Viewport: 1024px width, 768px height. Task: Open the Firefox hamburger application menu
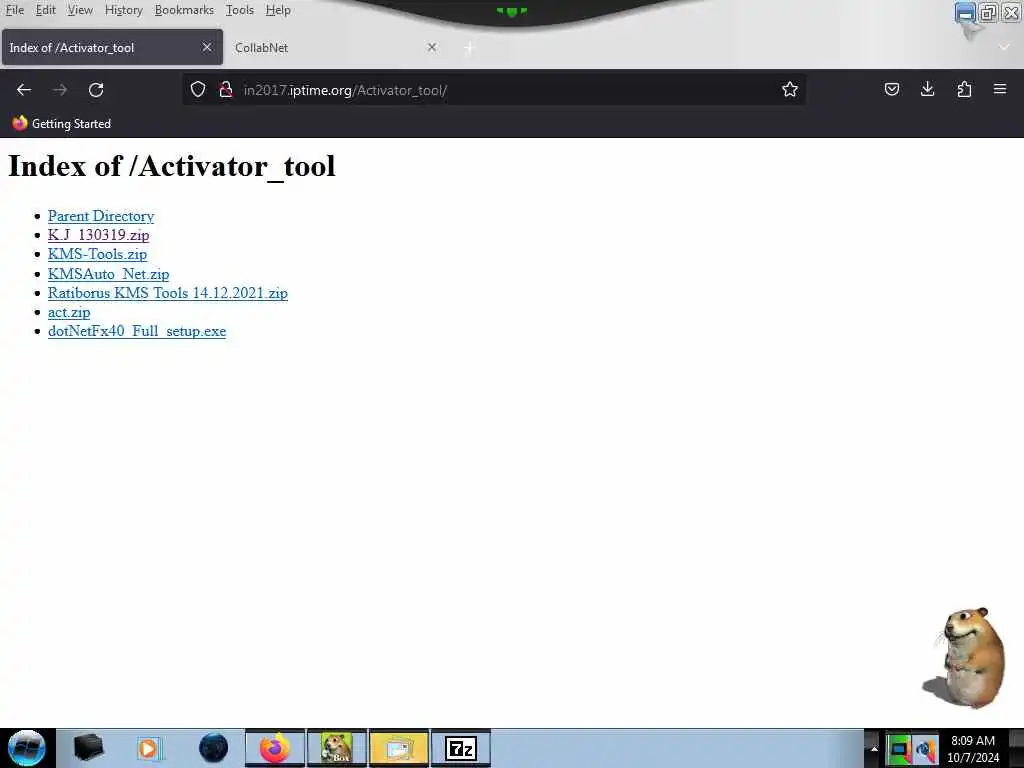1000,89
